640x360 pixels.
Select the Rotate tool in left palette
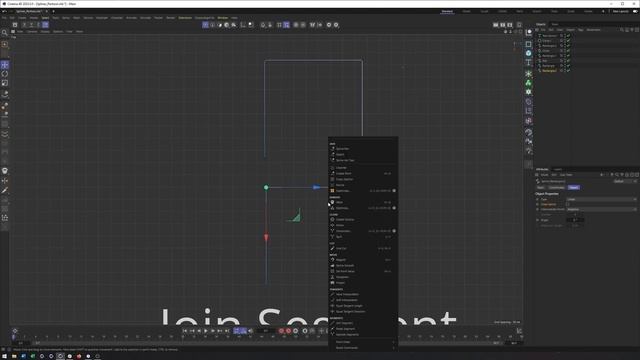(x=5, y=74)
